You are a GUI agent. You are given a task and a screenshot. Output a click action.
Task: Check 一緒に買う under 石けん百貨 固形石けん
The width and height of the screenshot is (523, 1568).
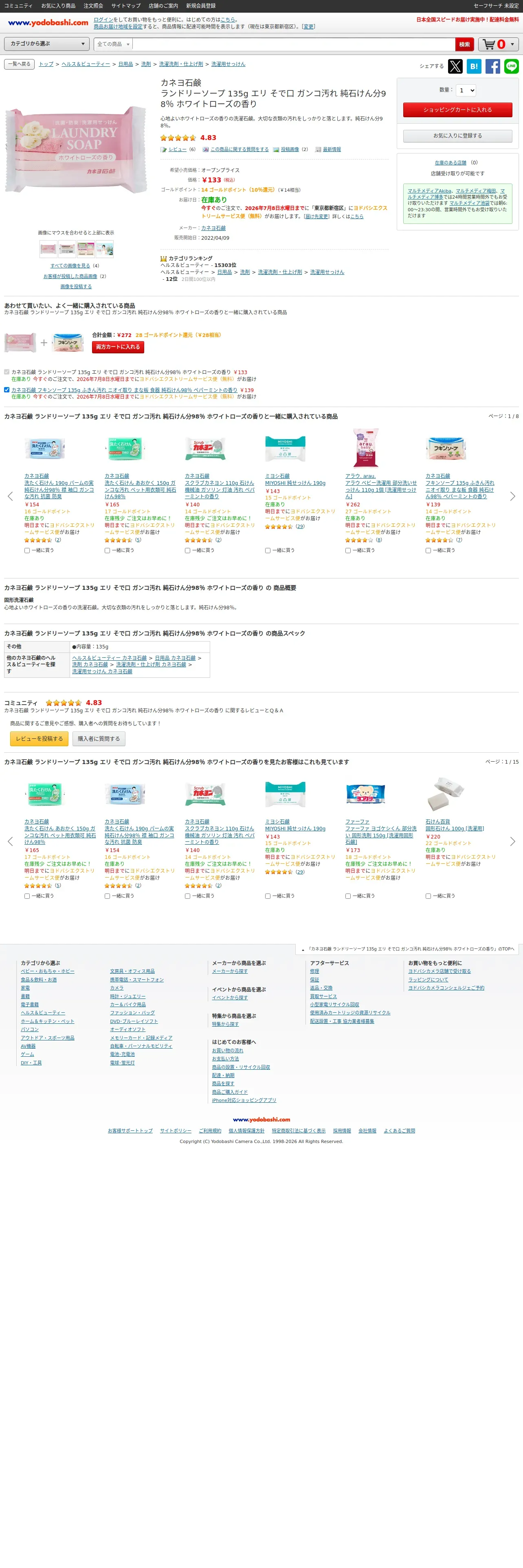tap(429, 896)
